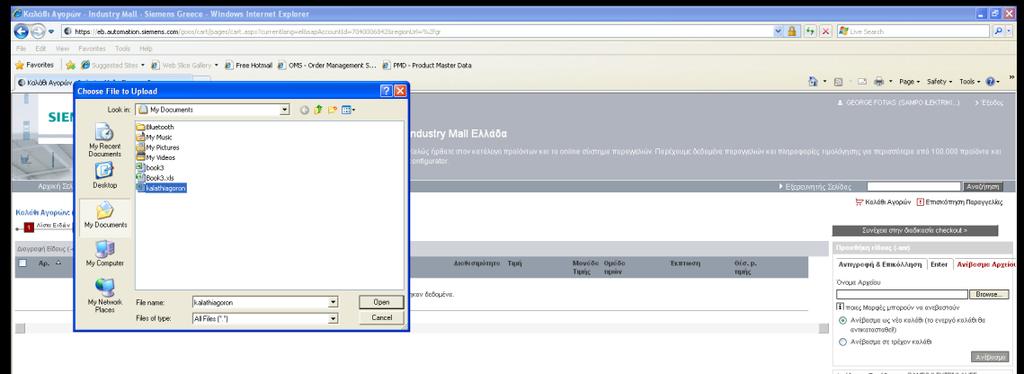This screenshot has height=374, width=1024.
Task: Select the My Pictures folder
Action: tap(157, 147)
